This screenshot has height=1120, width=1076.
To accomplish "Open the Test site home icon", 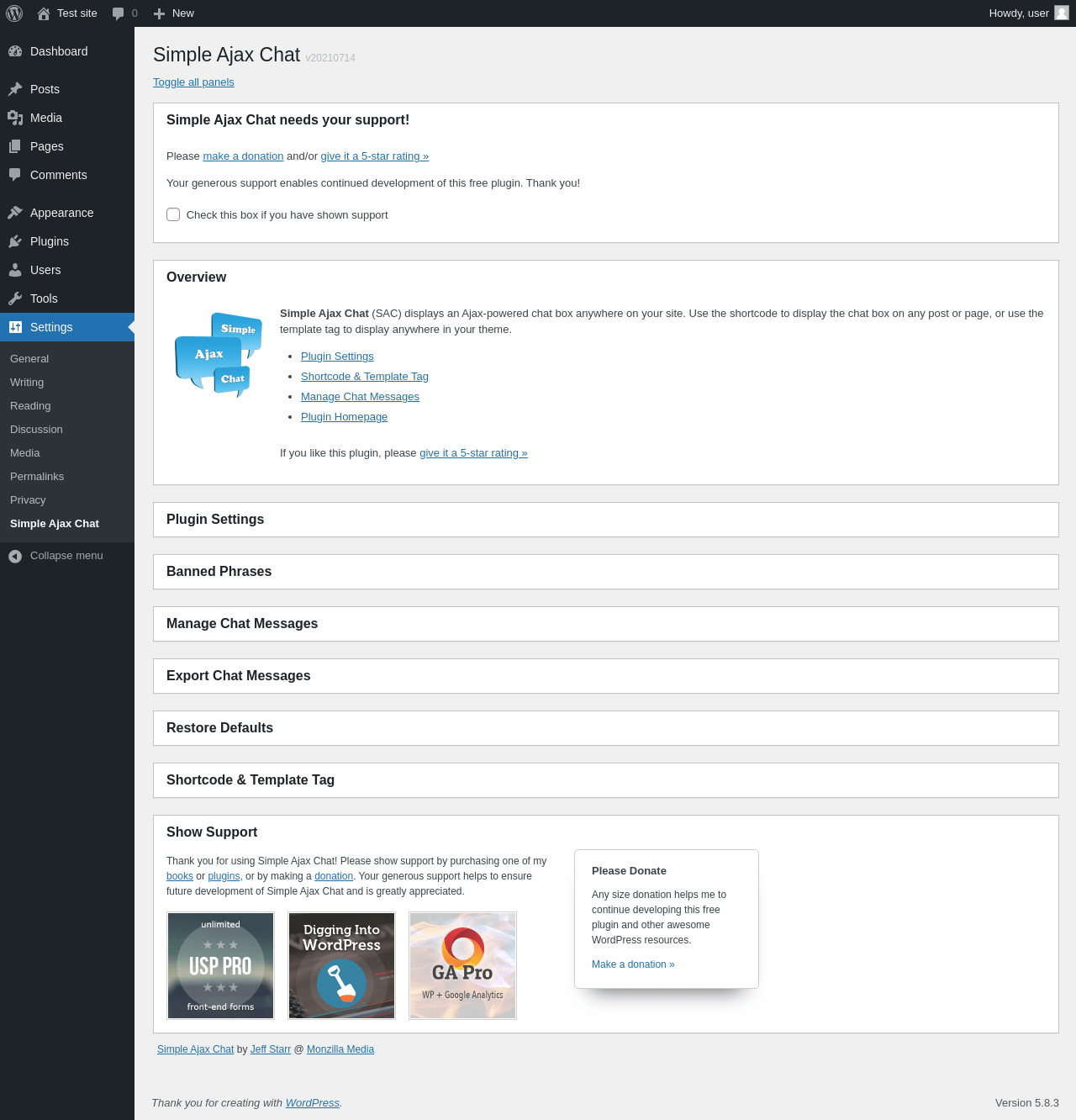I will pyautogui.click(x=44, y=13).
